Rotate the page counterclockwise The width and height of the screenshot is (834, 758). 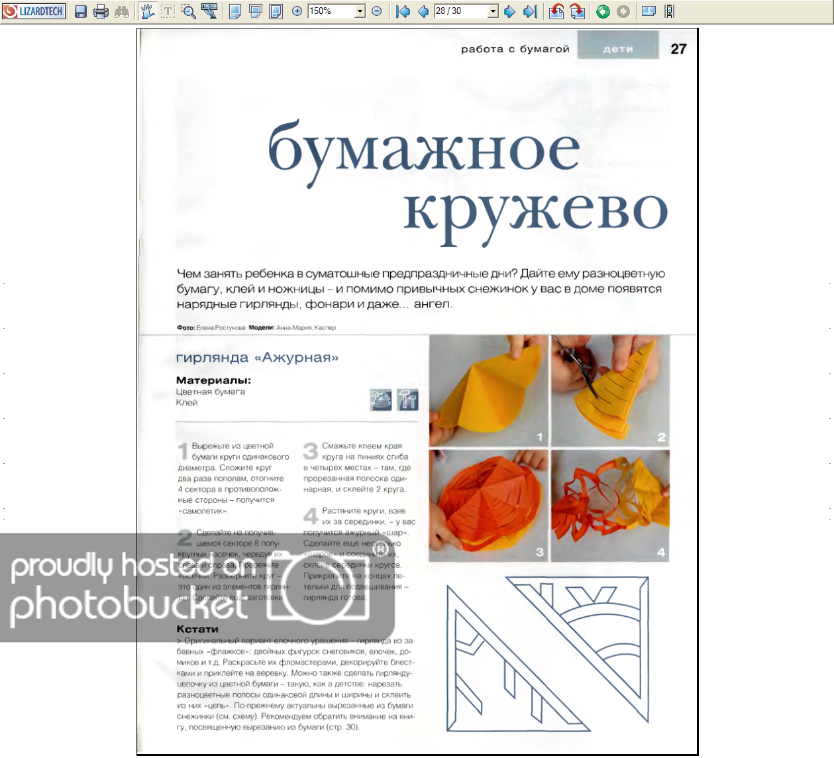click(x=557, y=11)
